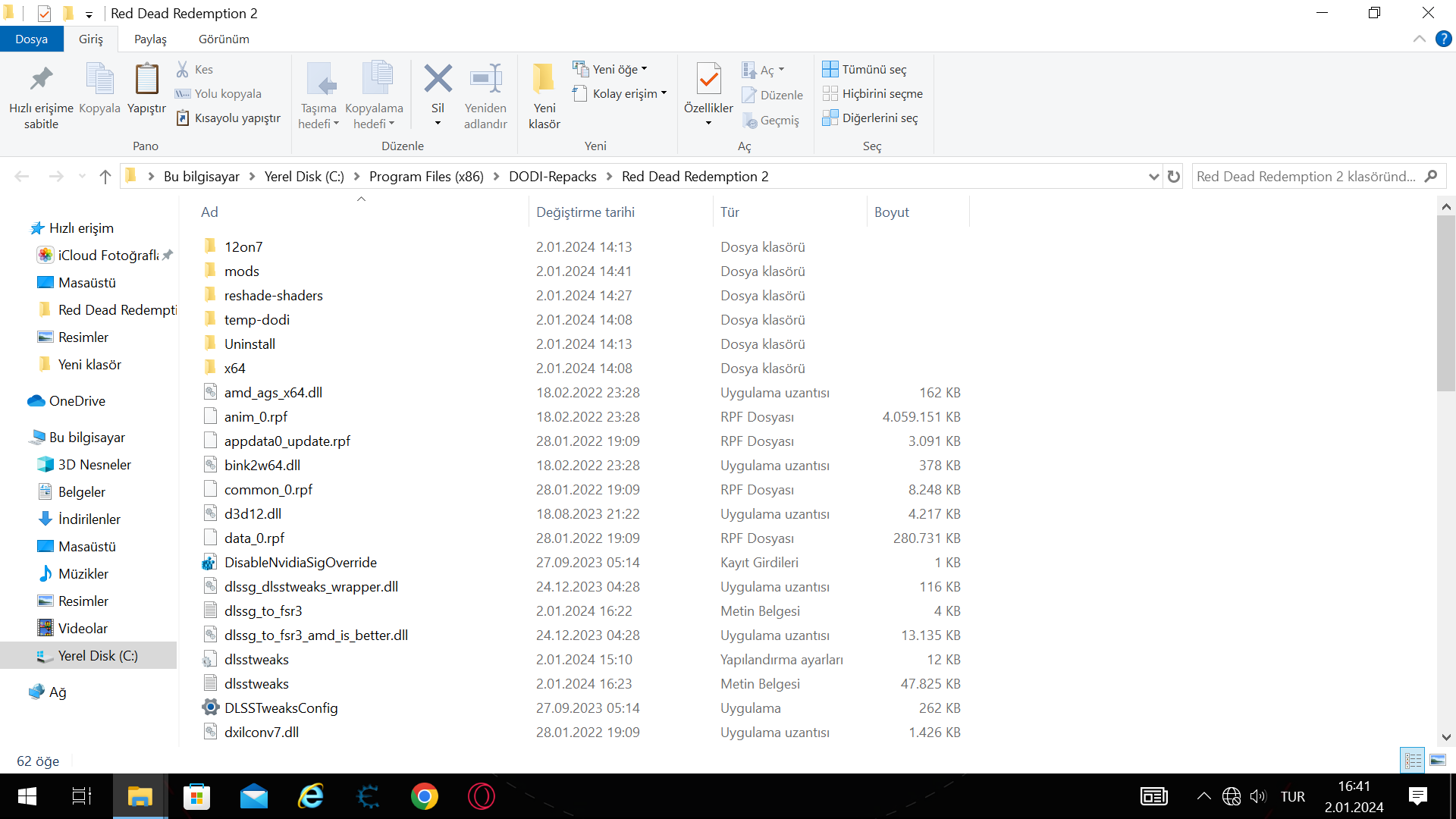Image resolution: width=1456 pixels, height=819 pixels.
Task: Click the Sil (delete) icon
Action: [x=438, y=79]
